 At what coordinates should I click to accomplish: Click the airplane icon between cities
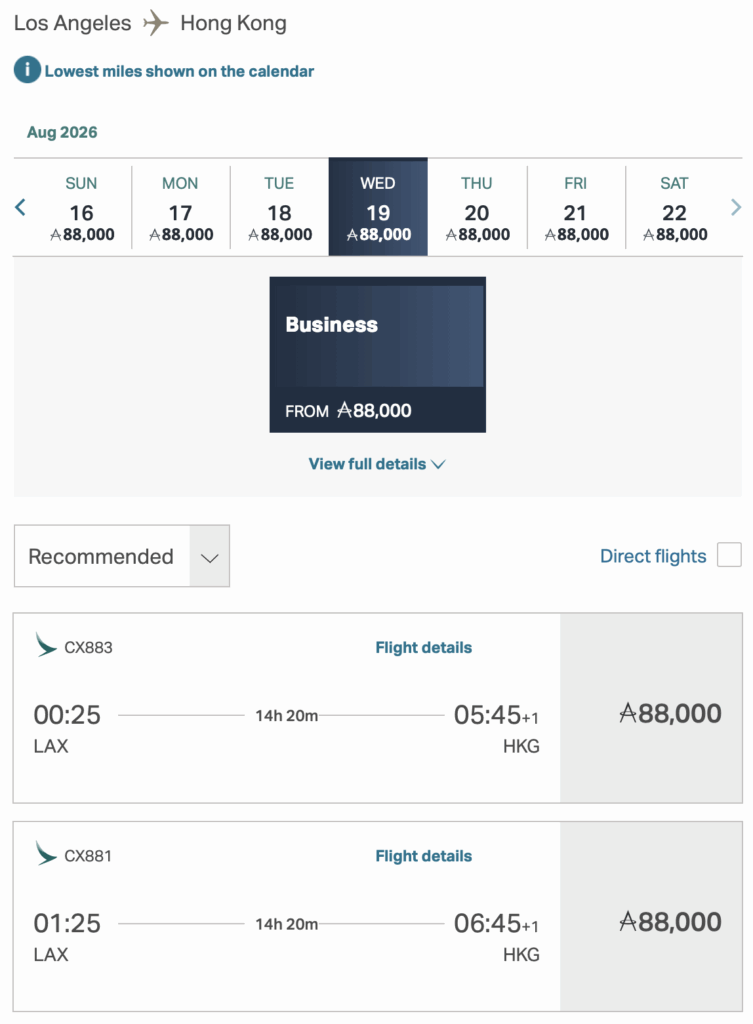tap(156, 23)
